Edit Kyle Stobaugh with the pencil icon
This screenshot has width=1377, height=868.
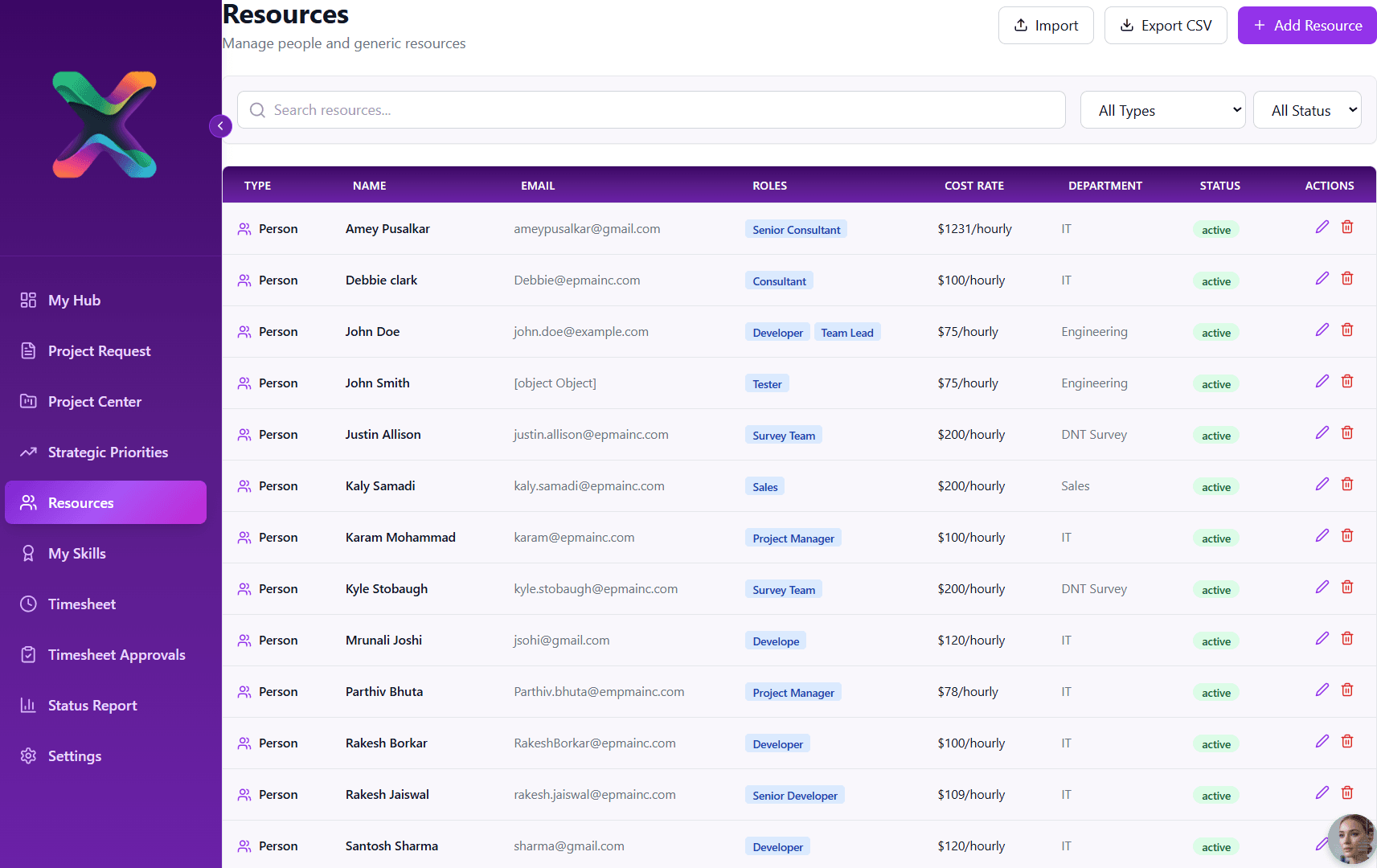pos(1322,588)
